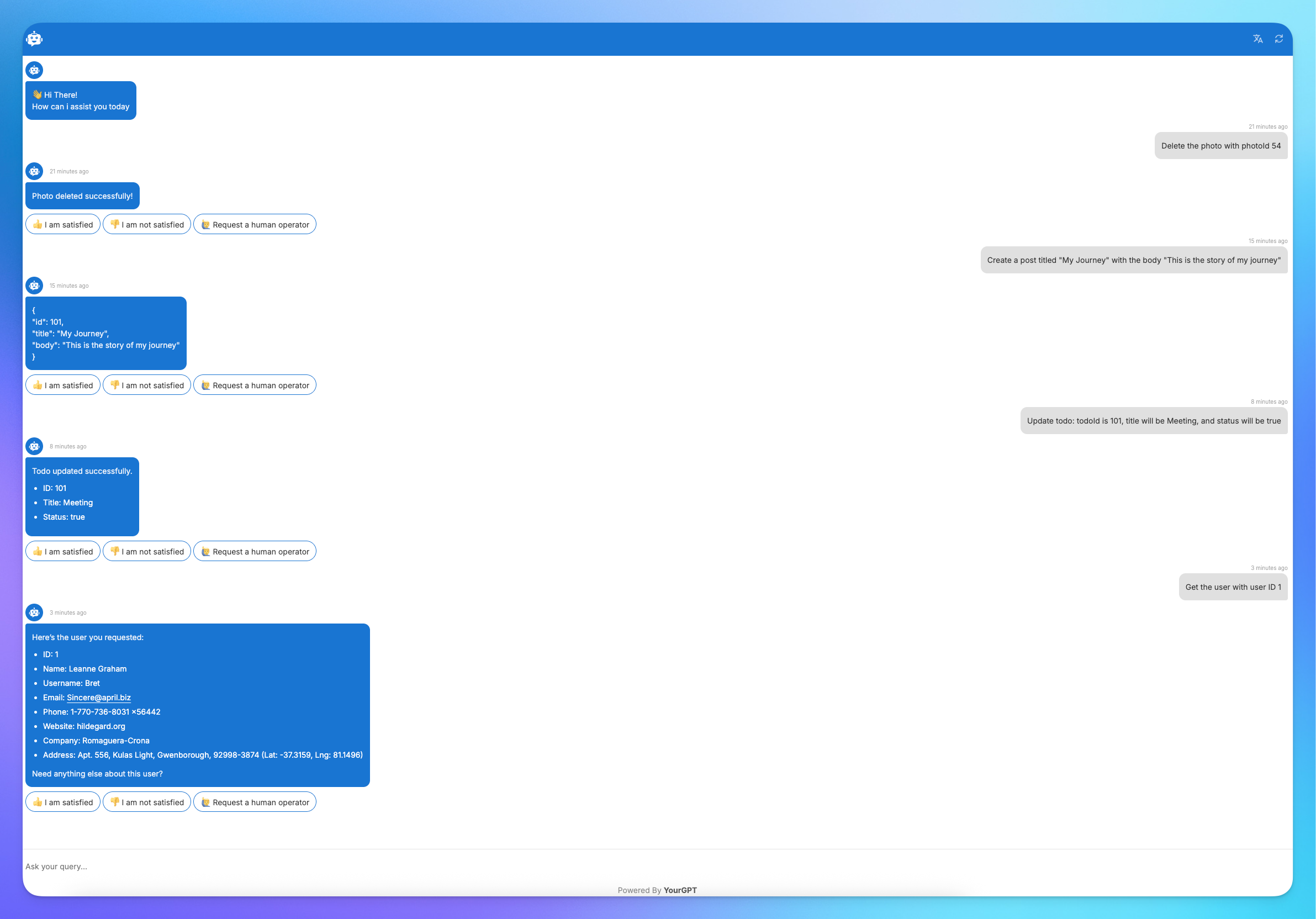This screenshot has height=919, width=1316.
Task: Click bot avatar beside "21 minutes ago" reply
Action: (x=34, y=171)
